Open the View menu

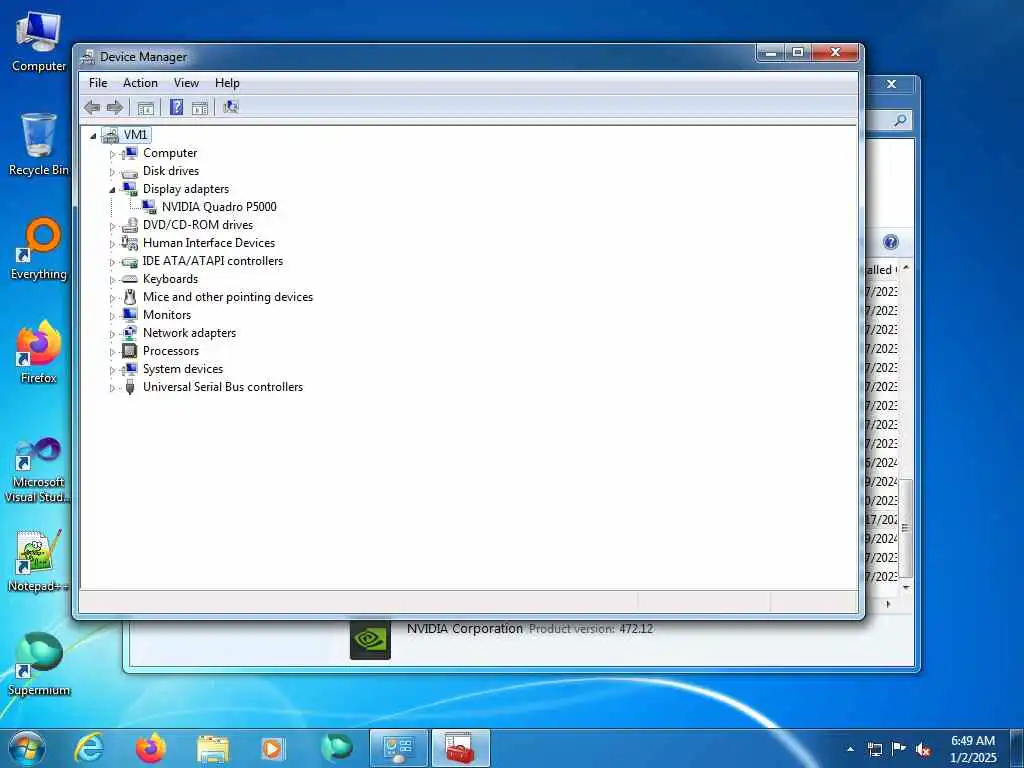(186, 83)
